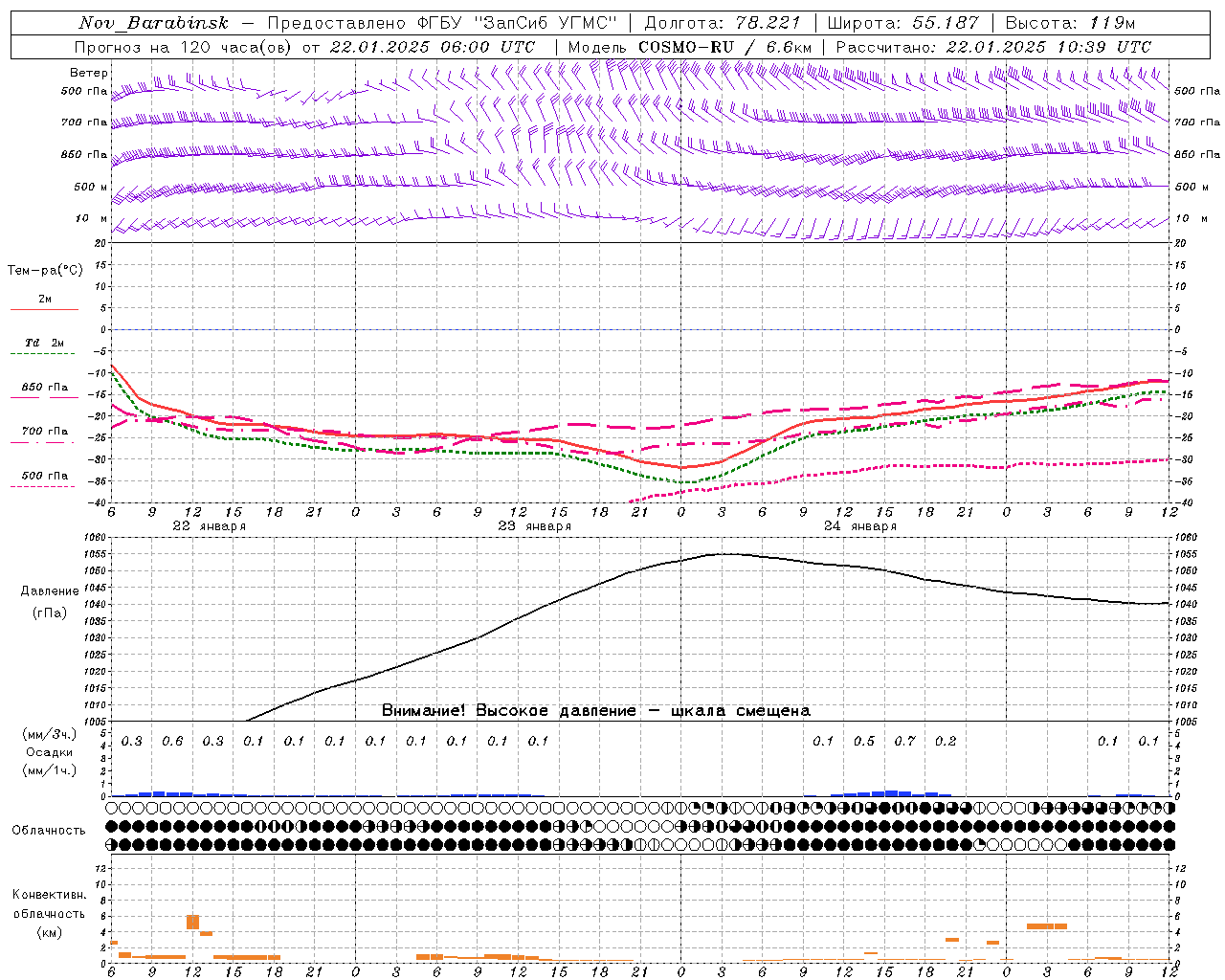Viewport: 1225px width, 980px height.
Task: Click the Ветер wind panel label
Action: point(89,73)
